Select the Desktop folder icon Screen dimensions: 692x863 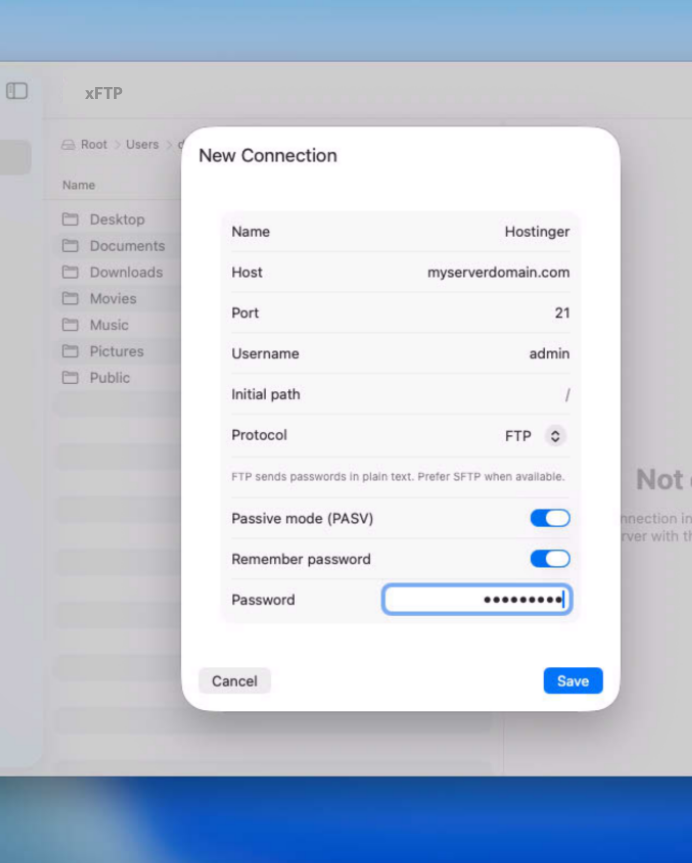[70, 220]
